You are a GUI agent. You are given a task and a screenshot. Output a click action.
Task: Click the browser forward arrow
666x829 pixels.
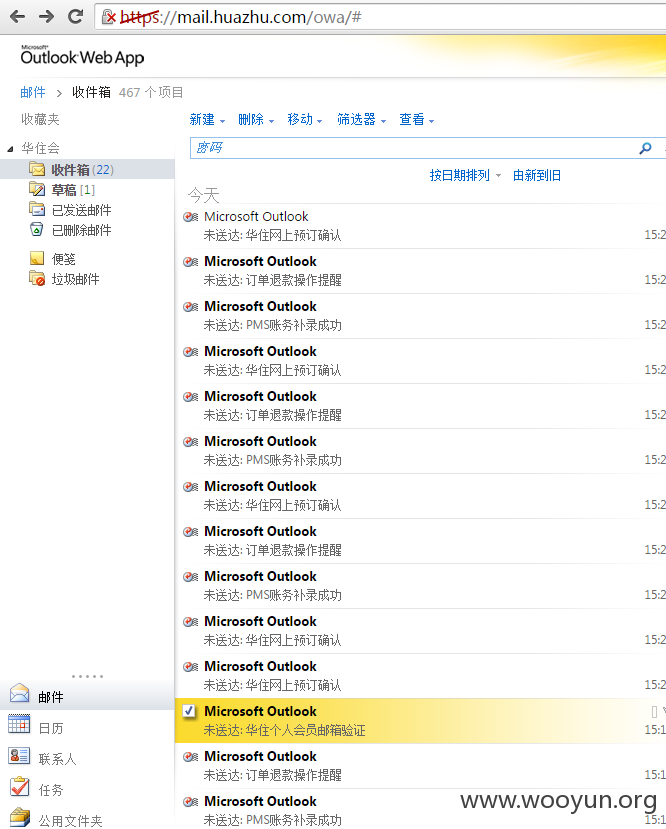coord(47,17)
